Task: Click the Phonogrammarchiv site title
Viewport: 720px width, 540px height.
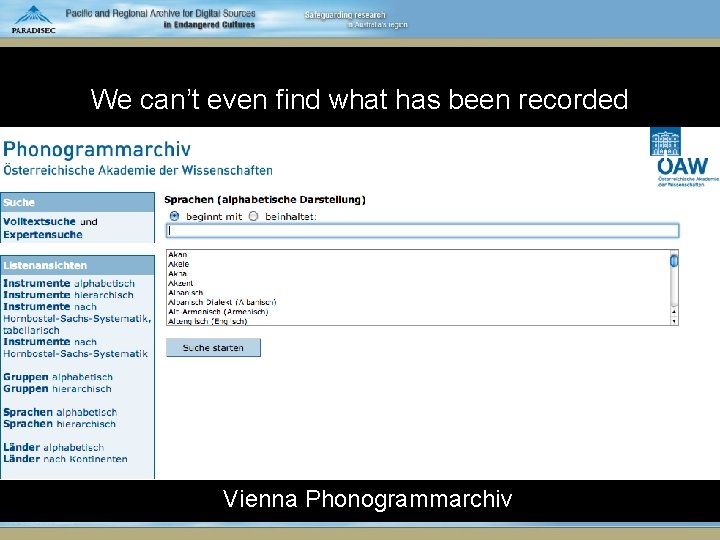Action: pos(97,149)
